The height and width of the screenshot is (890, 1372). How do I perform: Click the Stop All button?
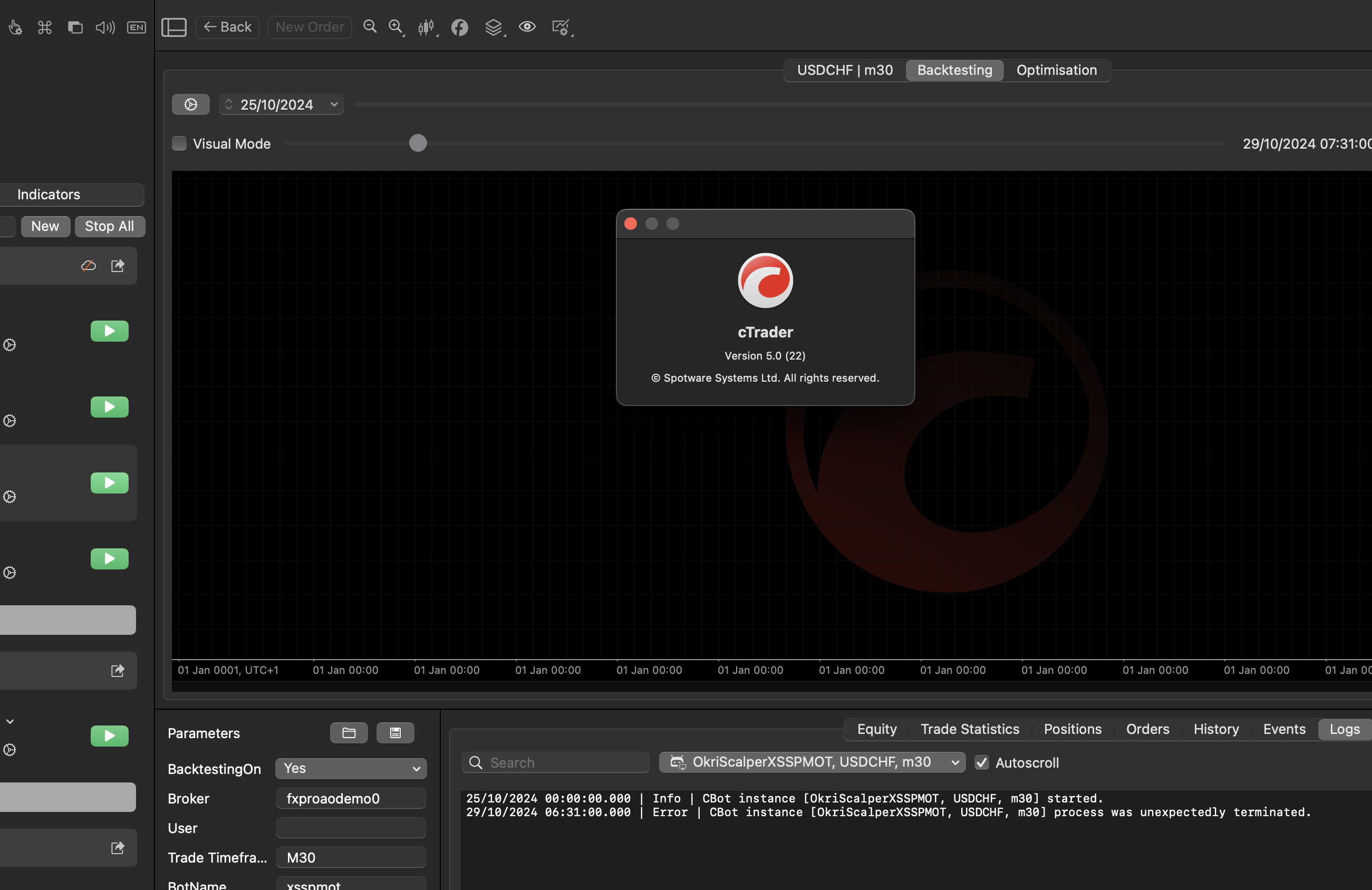(110, 226)
